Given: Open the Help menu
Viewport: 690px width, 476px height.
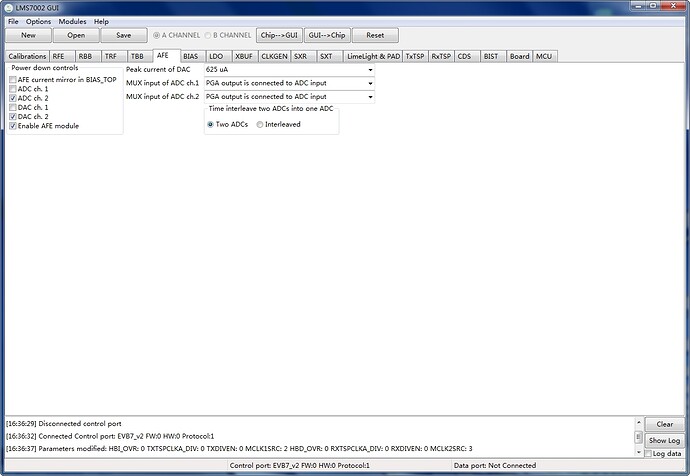Looking at the screenshot, I should (x=101, y=22).
